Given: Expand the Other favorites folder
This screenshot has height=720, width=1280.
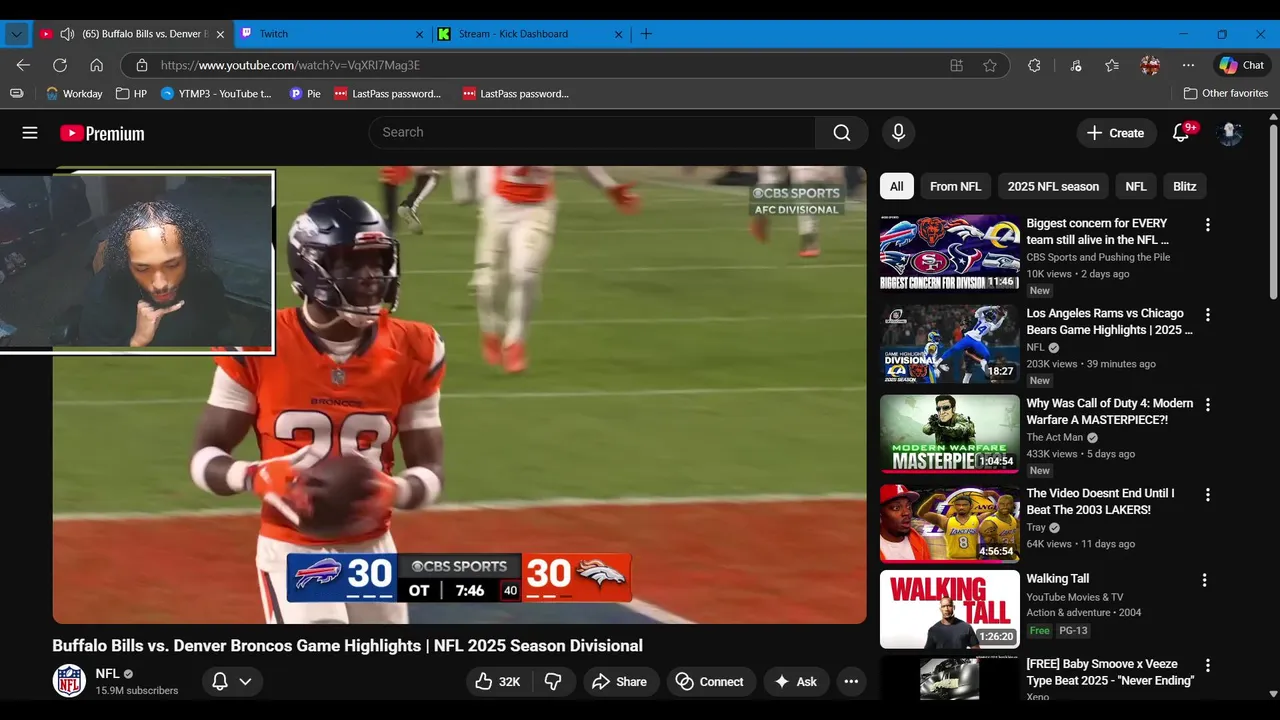Looking at the screenshot, I should click(x=1226, y=93).
